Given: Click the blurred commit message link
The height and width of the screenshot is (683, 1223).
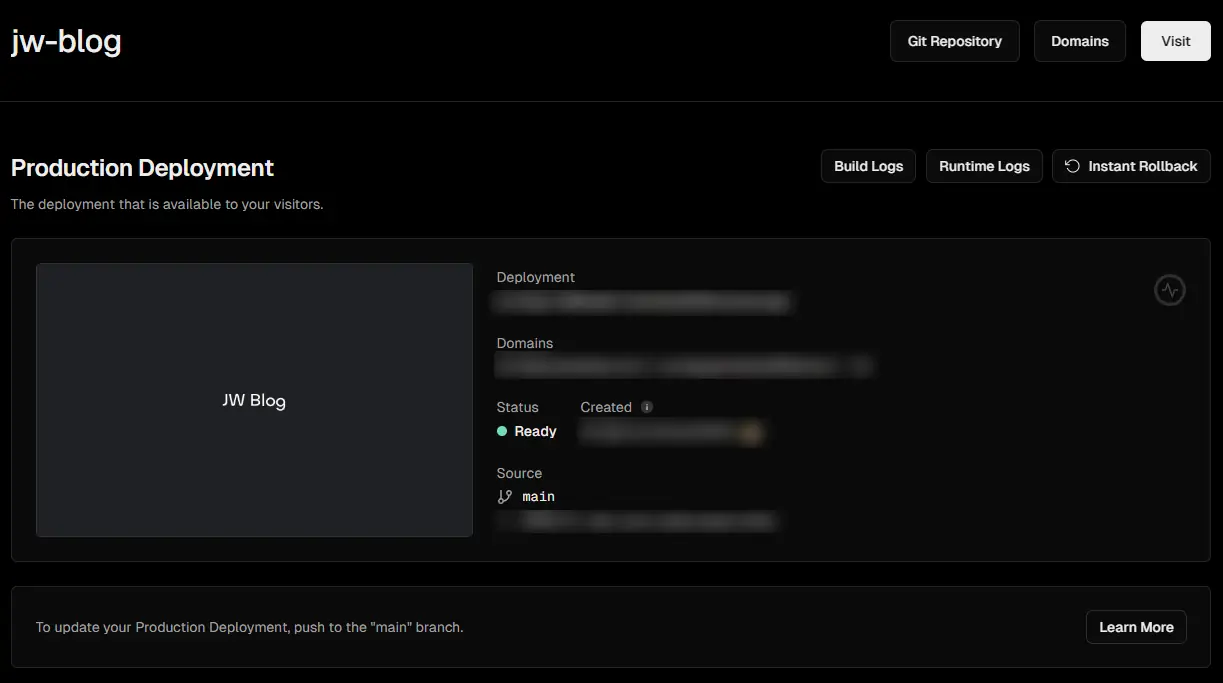Looking at the screenshot, I should tap(648, 521).
